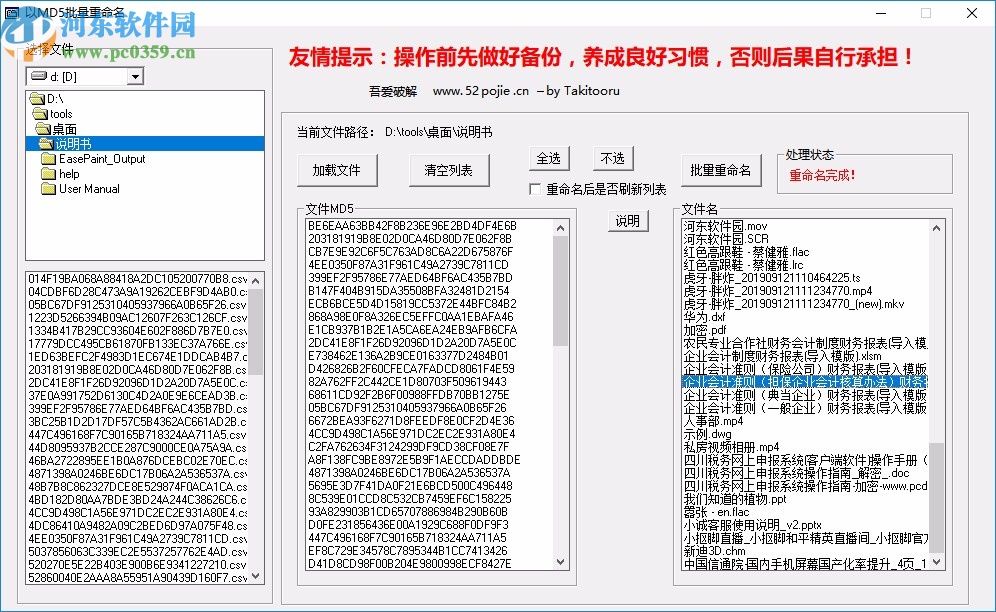Click the 桌面 folder icon in the tree
This screenshot has width=996, height=612.
pos(43,127)
